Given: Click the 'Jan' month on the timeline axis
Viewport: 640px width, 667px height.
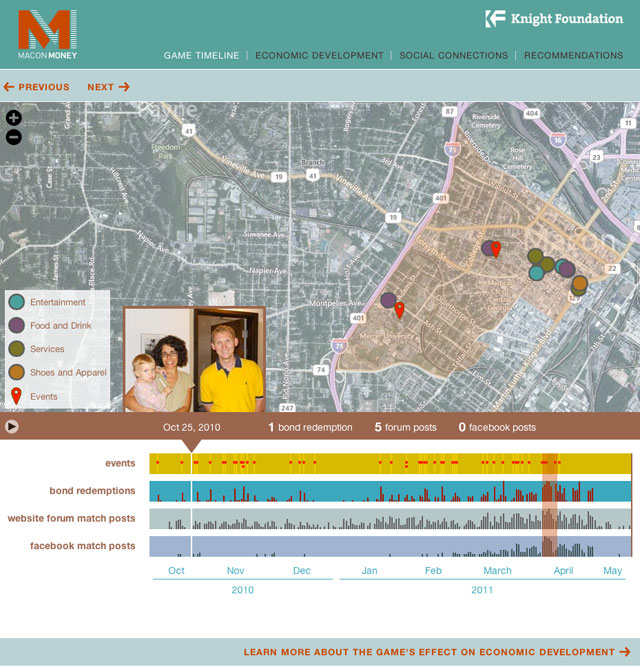Looking at the screenshot, I should (x=369, y=570).
